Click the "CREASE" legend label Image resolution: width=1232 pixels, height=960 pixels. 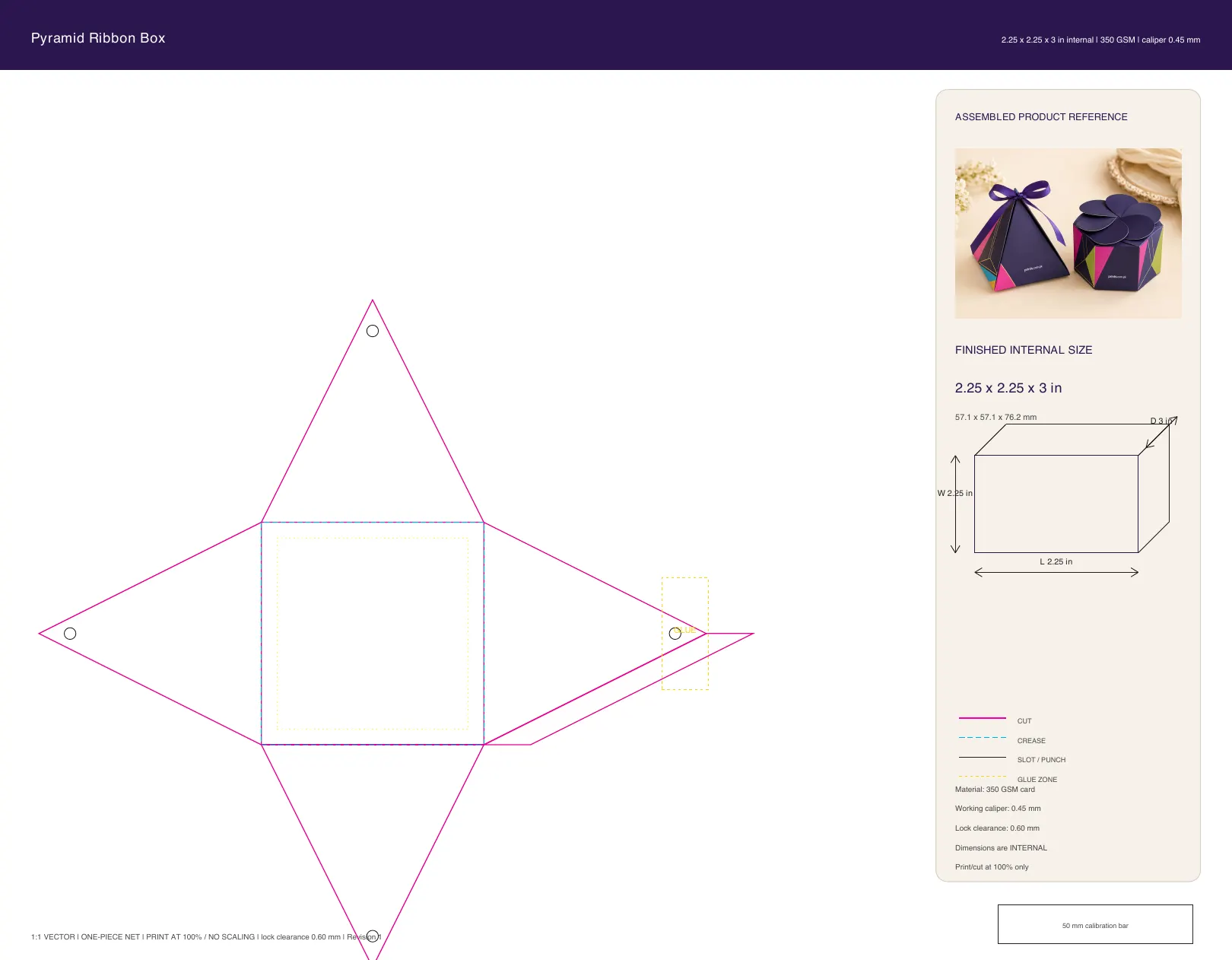pyautogui.click(x=1031, y=741)
